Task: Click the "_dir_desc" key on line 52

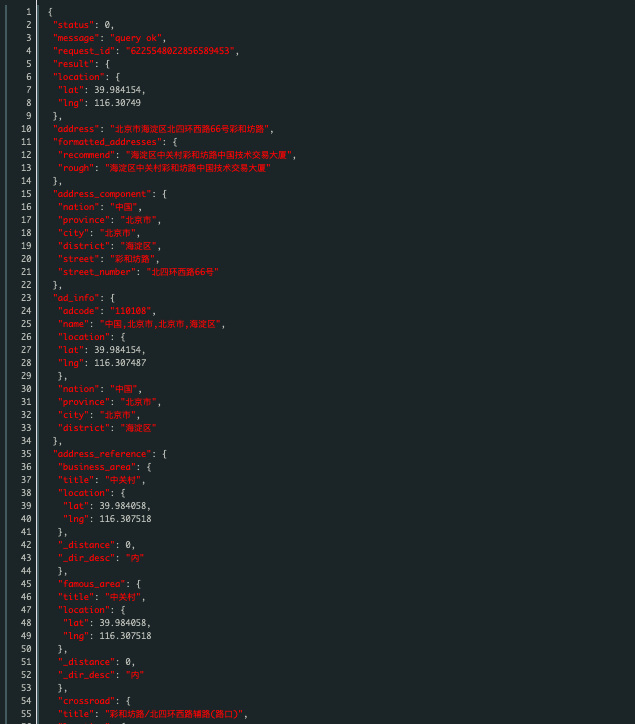Action: (x=86, y=675)
